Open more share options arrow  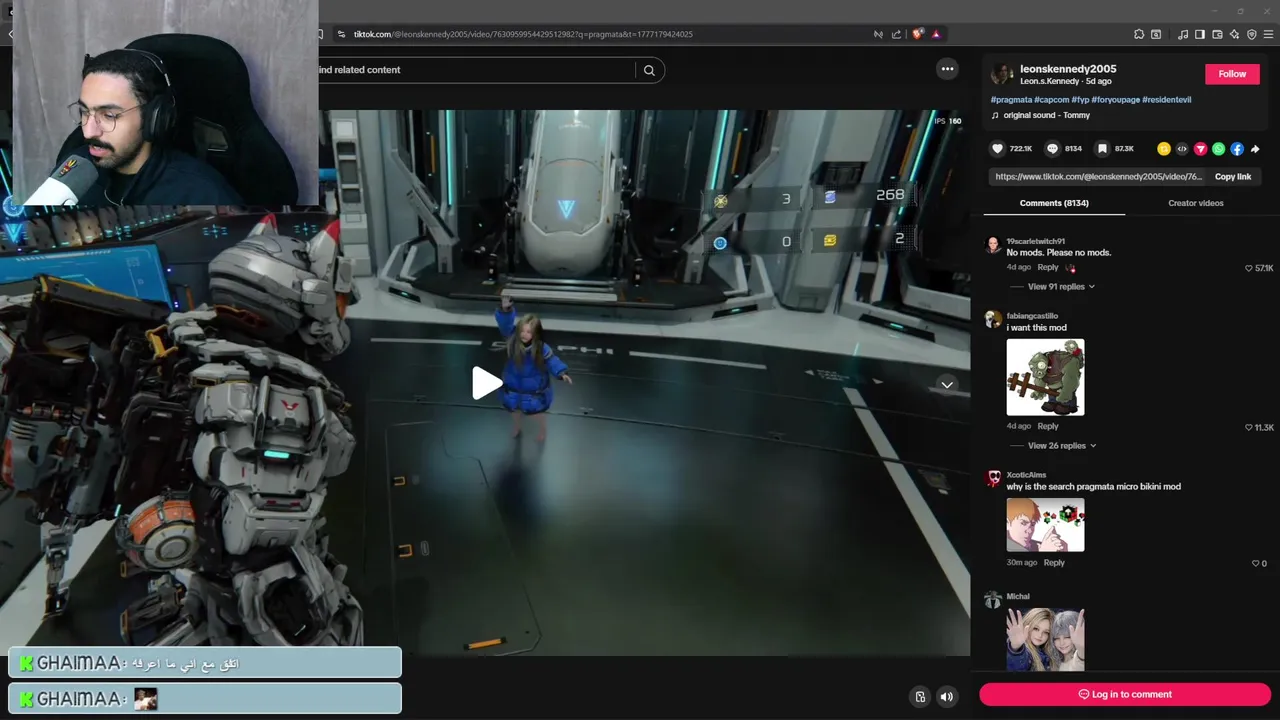1255,149
